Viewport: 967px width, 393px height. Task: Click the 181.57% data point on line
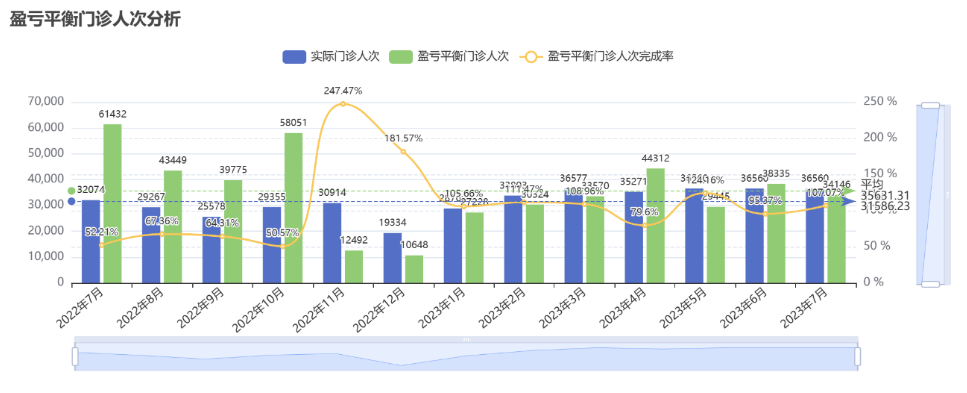[403, 152]
